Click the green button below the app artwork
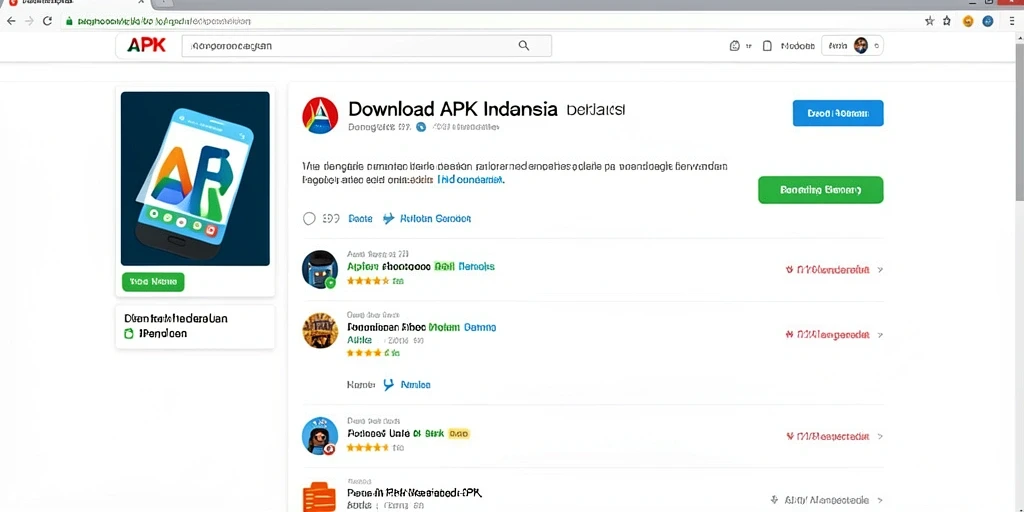The height and width of the screenshot is (512, 1024). tap(153, 282)
